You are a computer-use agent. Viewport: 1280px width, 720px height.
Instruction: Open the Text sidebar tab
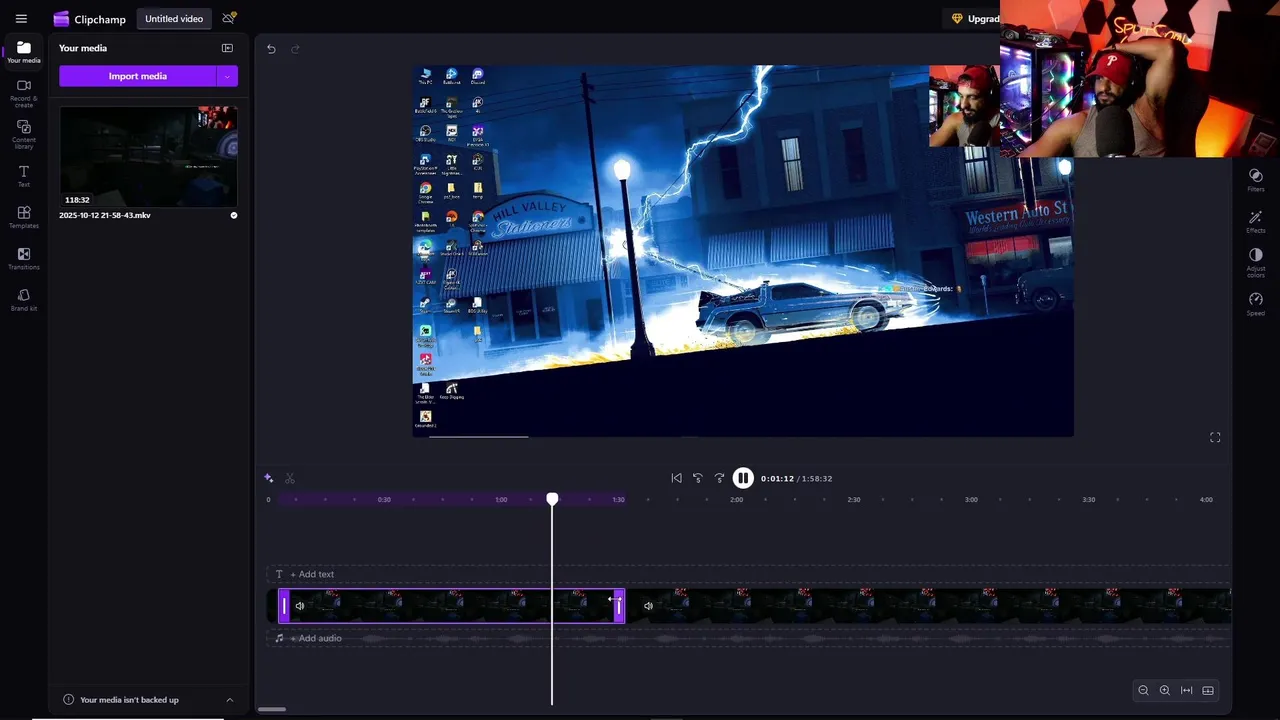click(x=24, y=176)
